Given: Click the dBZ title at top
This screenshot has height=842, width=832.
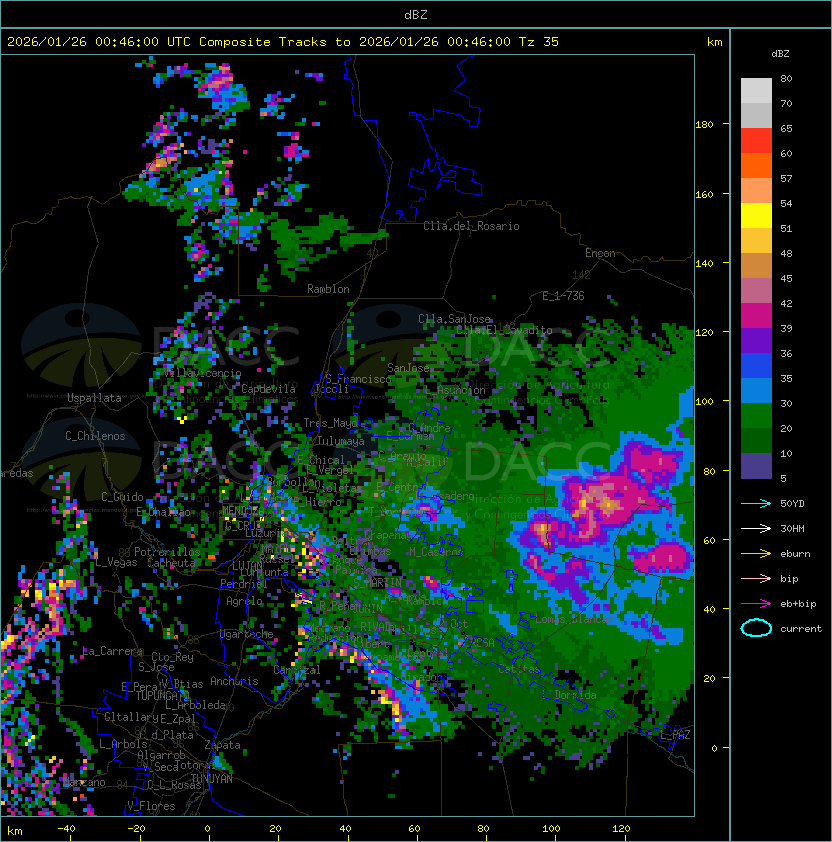Looking at the screenshot, I should 416,14.
